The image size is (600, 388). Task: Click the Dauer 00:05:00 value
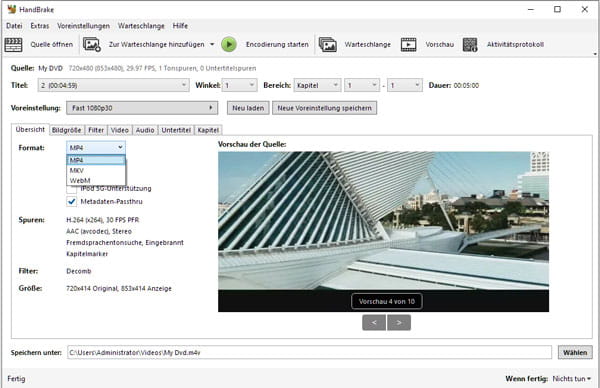(466, 85)
